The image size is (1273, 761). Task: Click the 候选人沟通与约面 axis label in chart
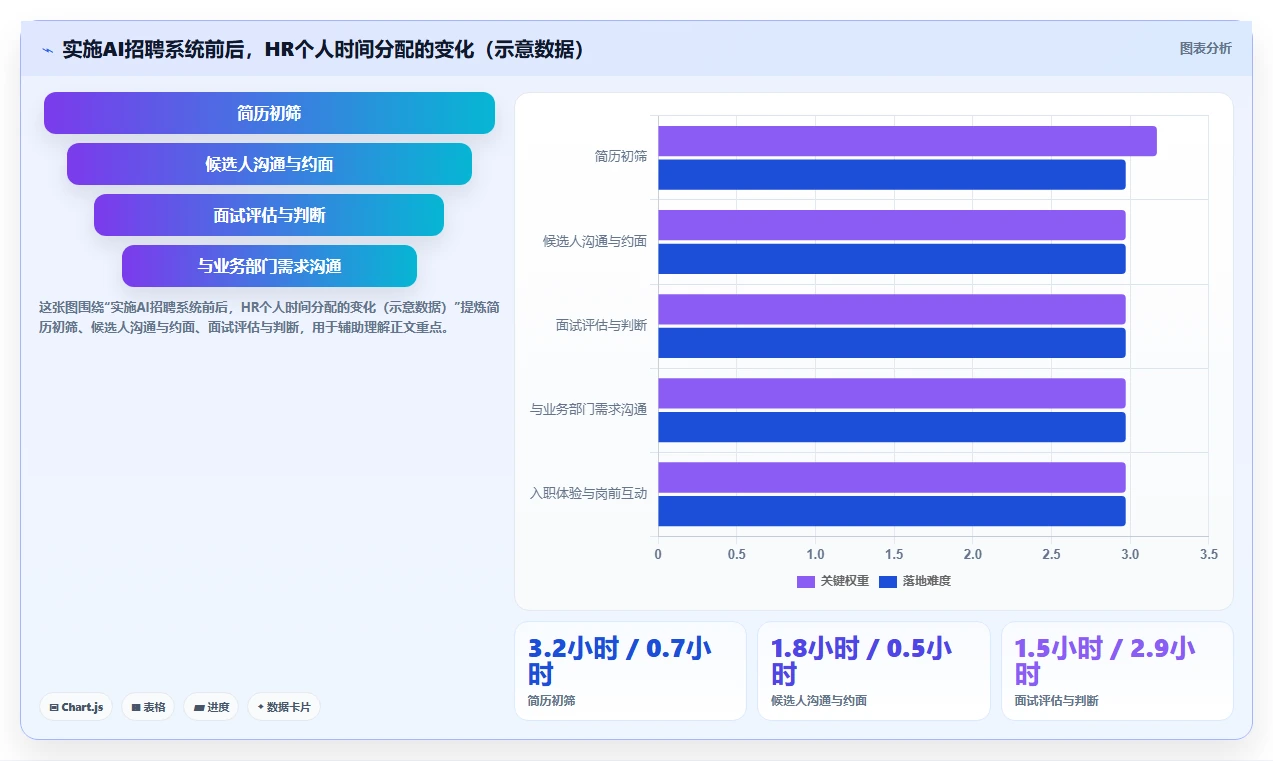click(595, 241)
